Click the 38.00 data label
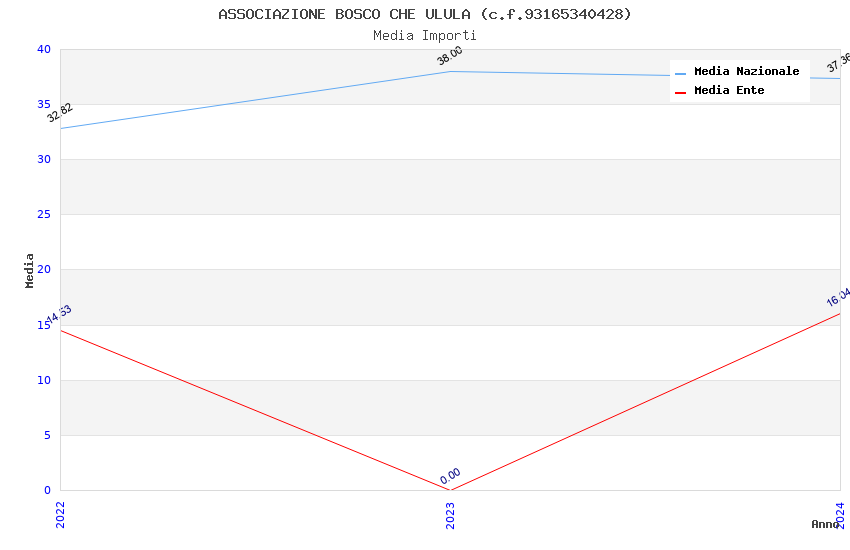Image resolution: width=850 pixels, height=550 pixels. 450,55
